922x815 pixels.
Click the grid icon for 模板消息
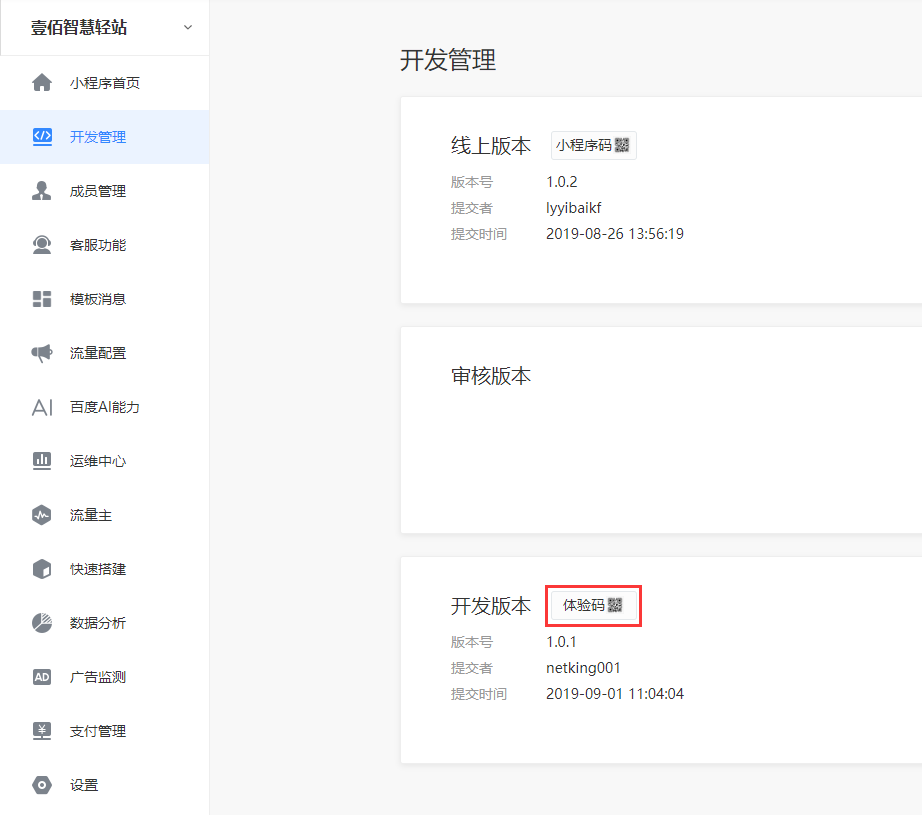(x=42, y=299)
